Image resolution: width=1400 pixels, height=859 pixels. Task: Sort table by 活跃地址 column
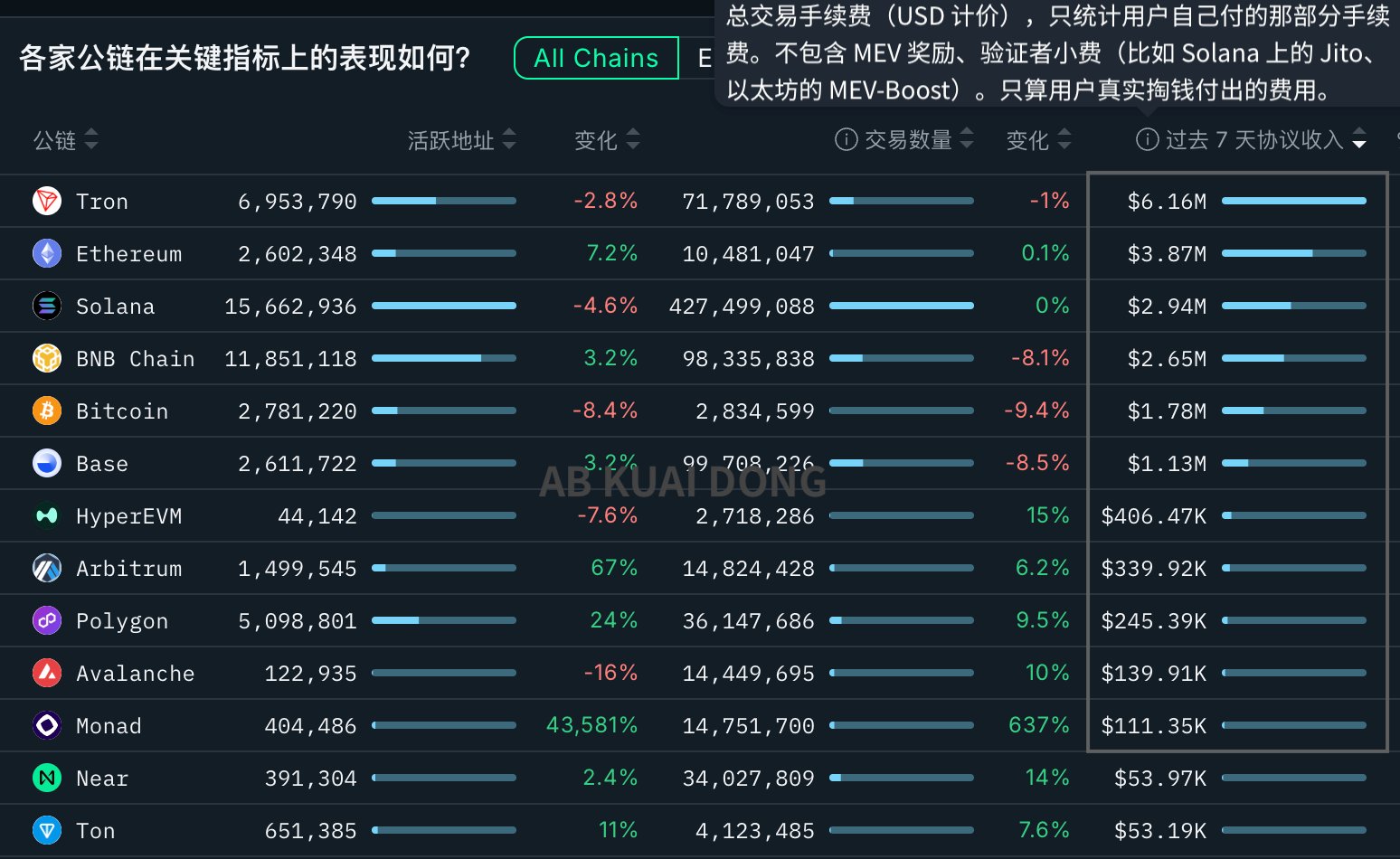[x=509, y=139]
